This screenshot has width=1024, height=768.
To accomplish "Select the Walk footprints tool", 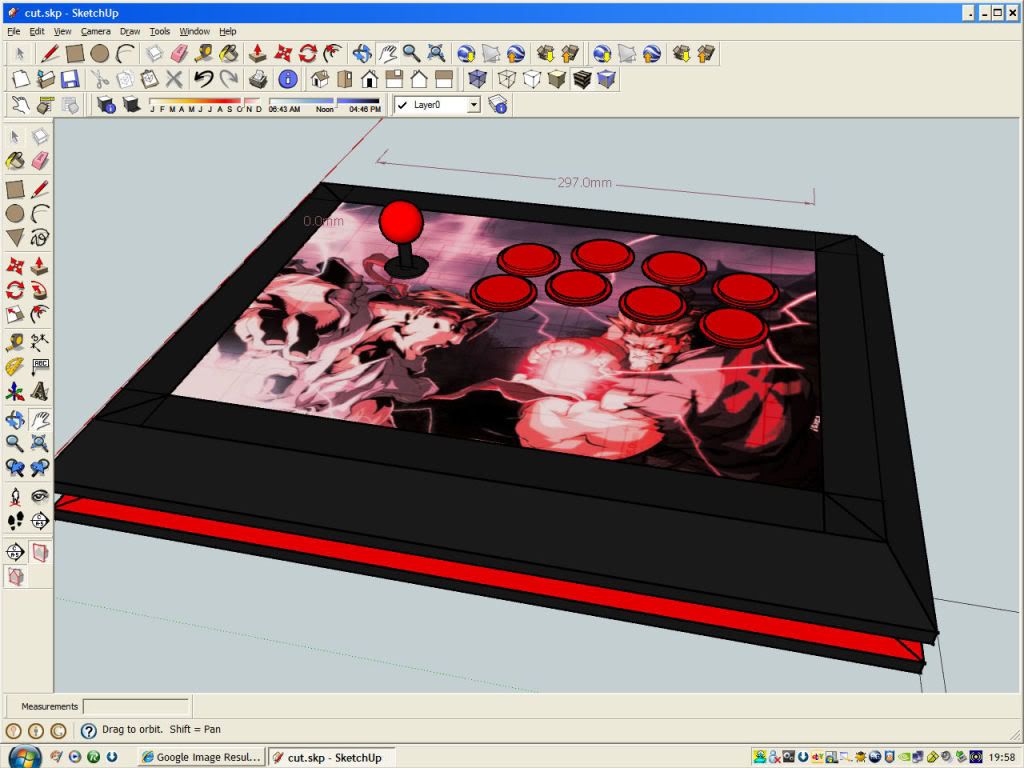I will coord(15,520).
